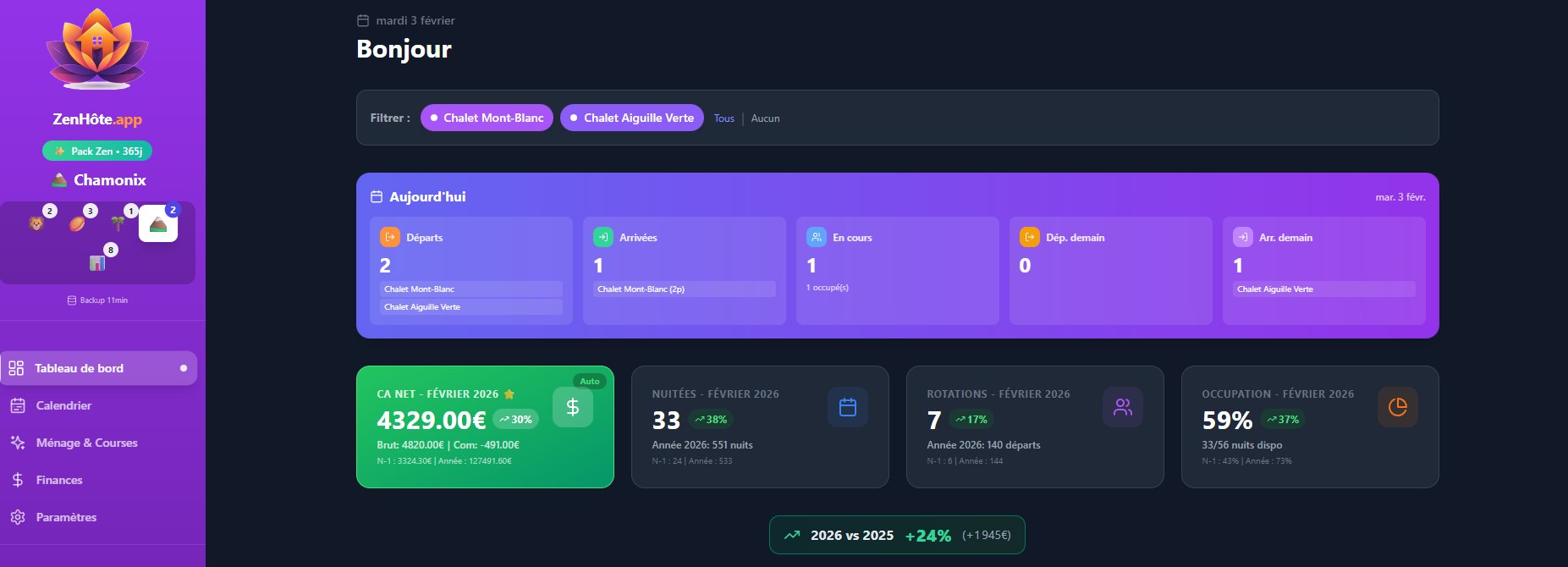The width and height of the screenshot is (1568, 567).
Task: Go to Ménage & Courses section
Action: 86,443
